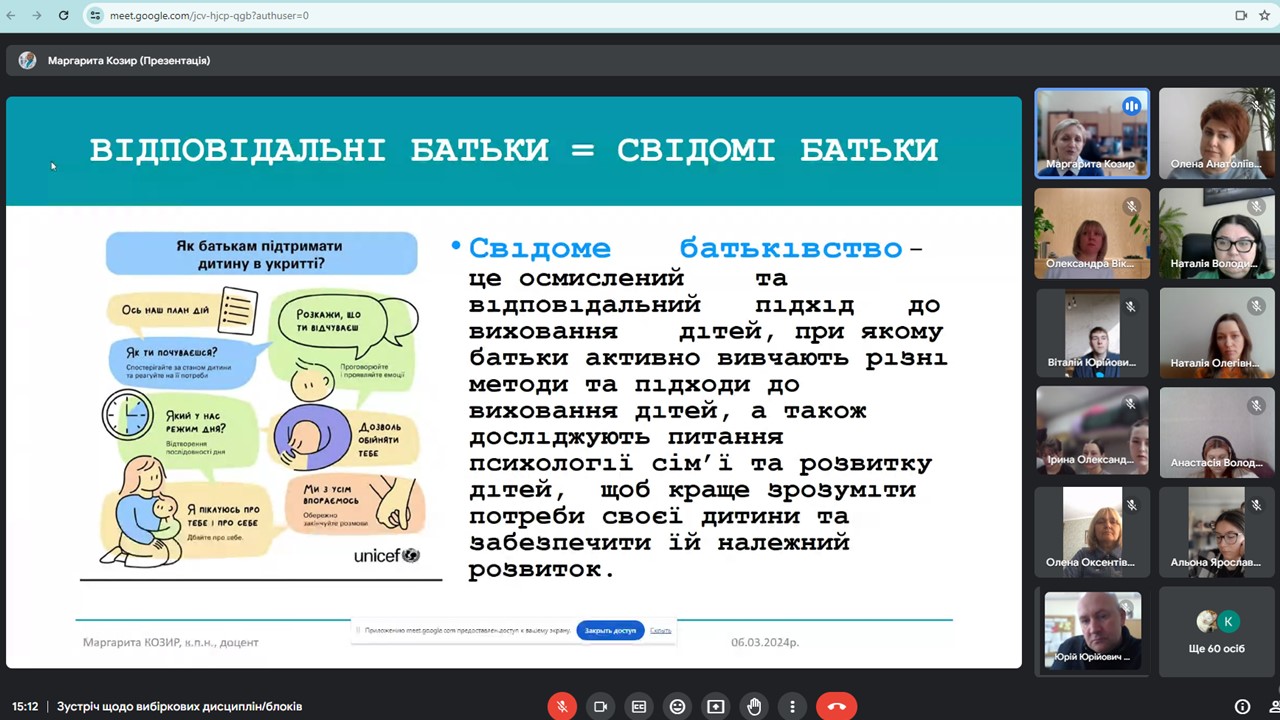Toggle mute on Олександра's participant tile

click(x=1131, y=206)
